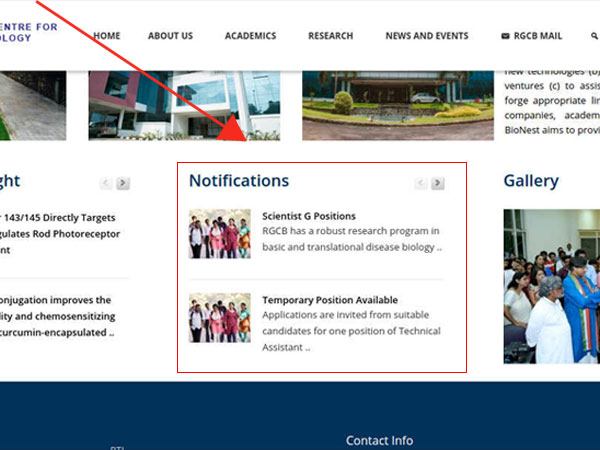The width and height of the screenshot is (600, 450).
Task: Click the Gallery photo of crowd
Action: point(551,286)
